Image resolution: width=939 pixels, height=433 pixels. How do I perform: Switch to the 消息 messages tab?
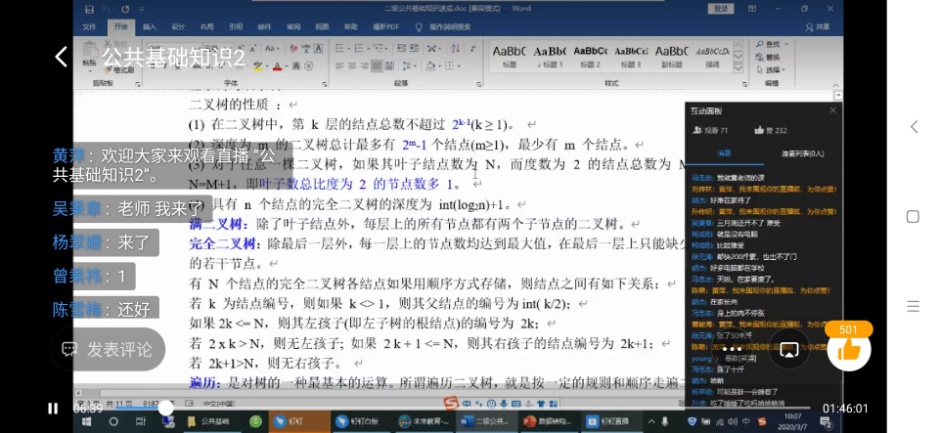click(x=723, y=154)
